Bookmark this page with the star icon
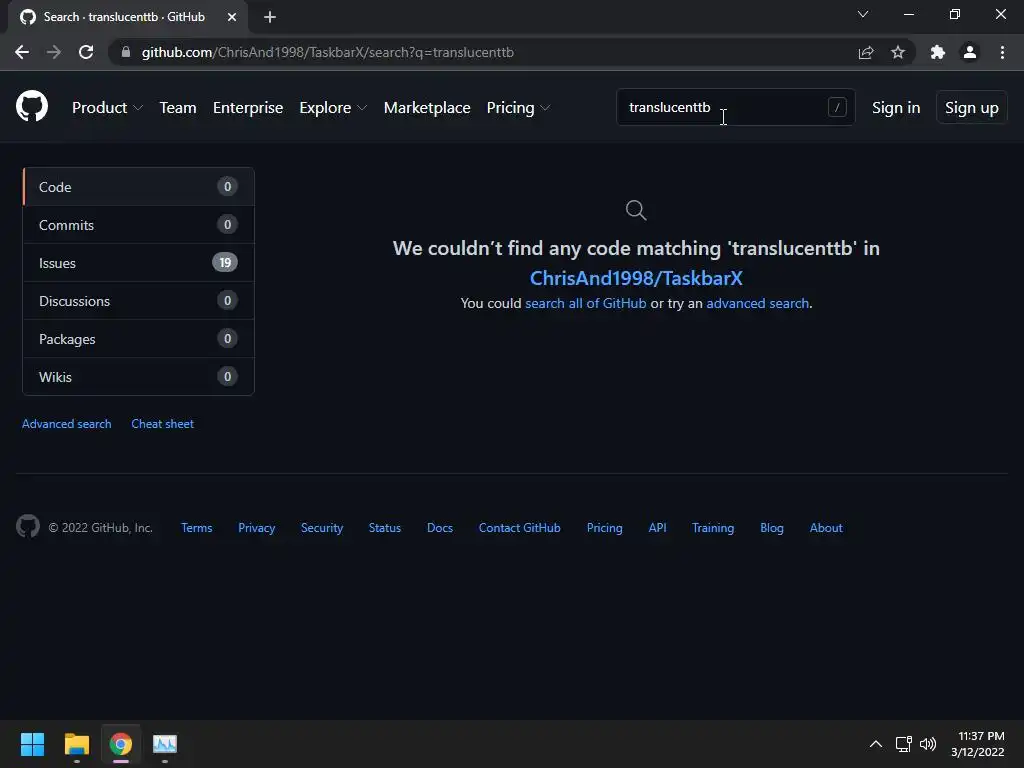Viewport: 1024px width, 768px height. [x=898, y=52]
